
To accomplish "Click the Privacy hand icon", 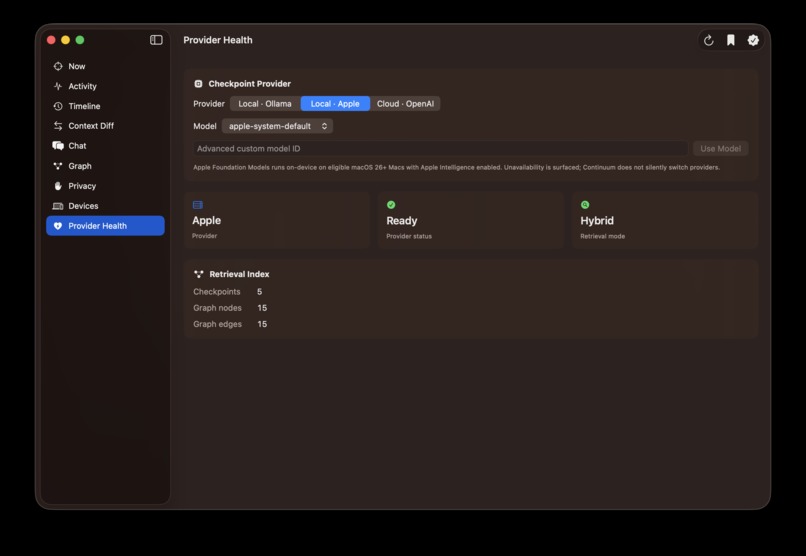I will coord(58,186).
